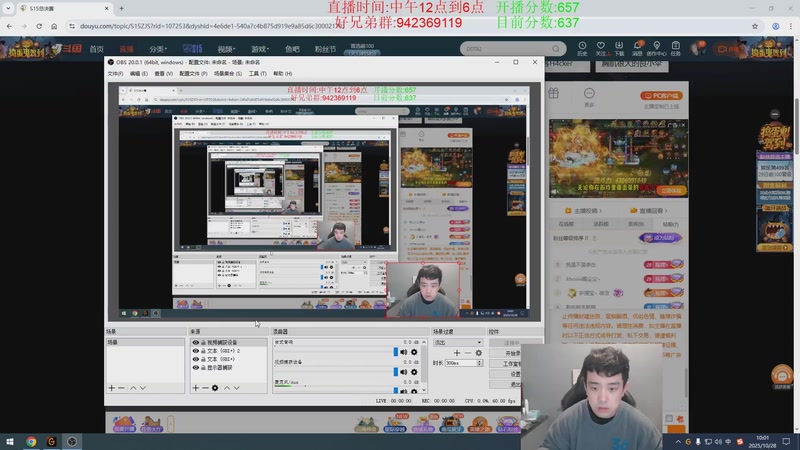This screenshot has width=800, height=450.
Task: Remove selected scene with minus icon
Action: (x=121, y=388)
